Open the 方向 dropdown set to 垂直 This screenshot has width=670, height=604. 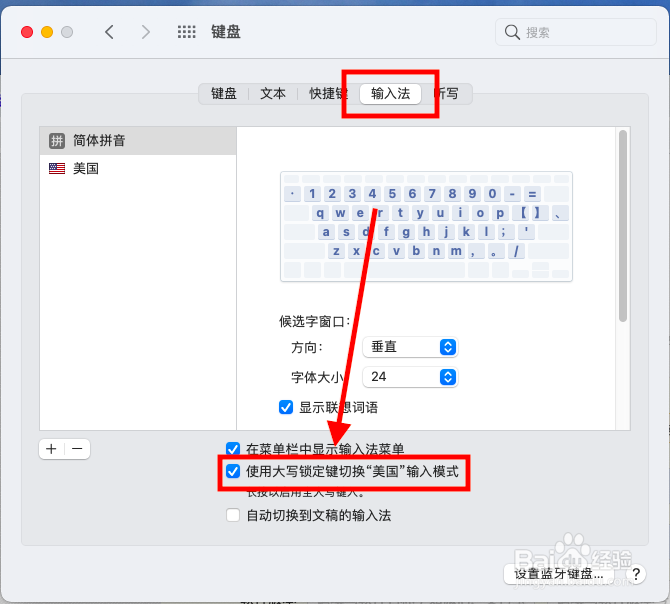tap(410, 347)
